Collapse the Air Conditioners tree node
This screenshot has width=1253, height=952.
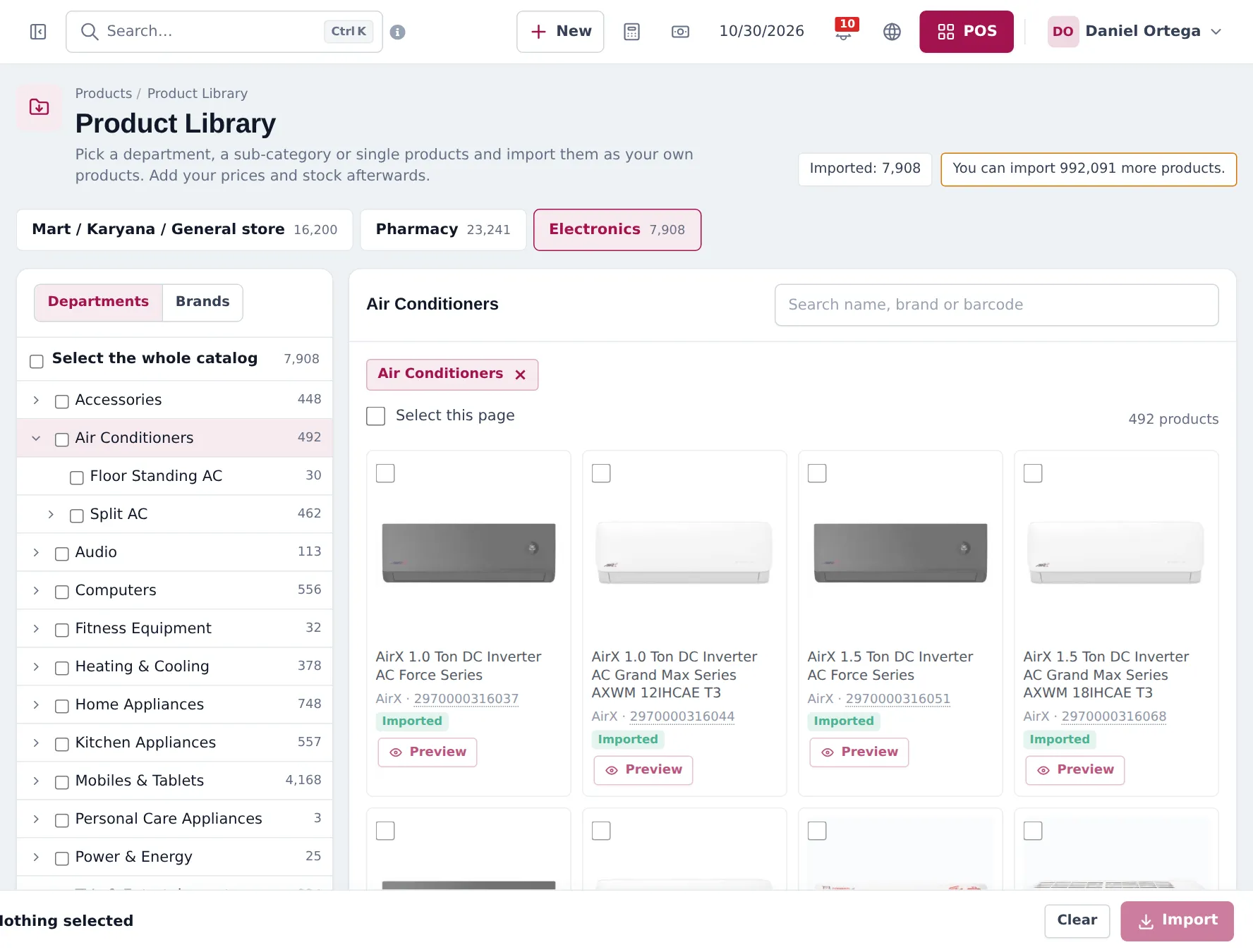[36, 439]
